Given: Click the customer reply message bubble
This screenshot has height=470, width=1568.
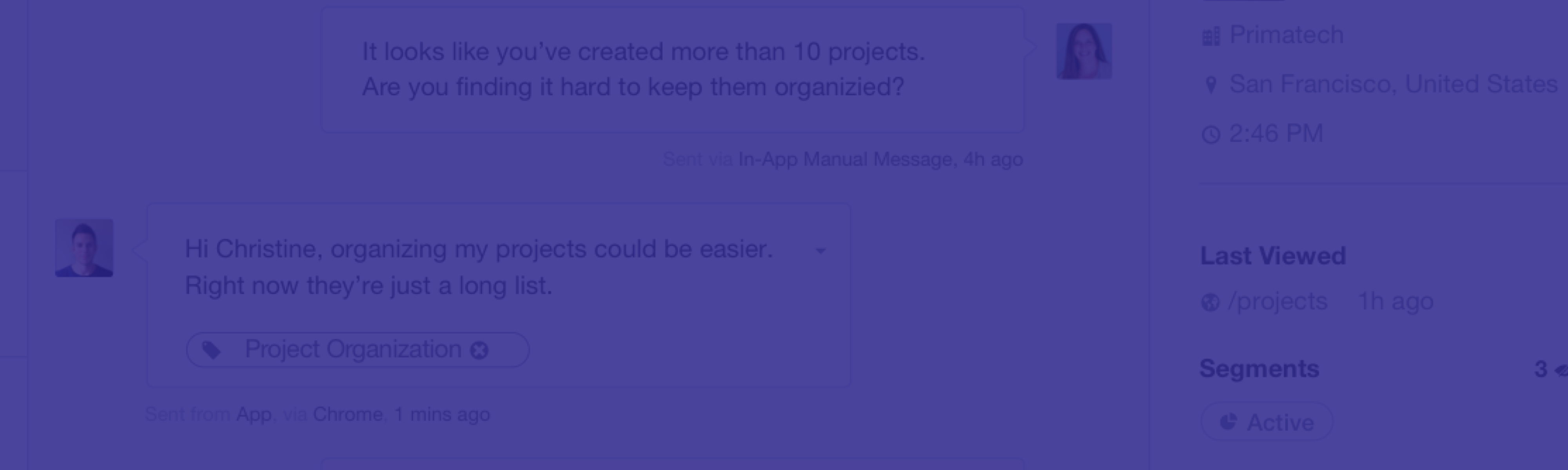Looking at the screenshot, I should [499, 295].
